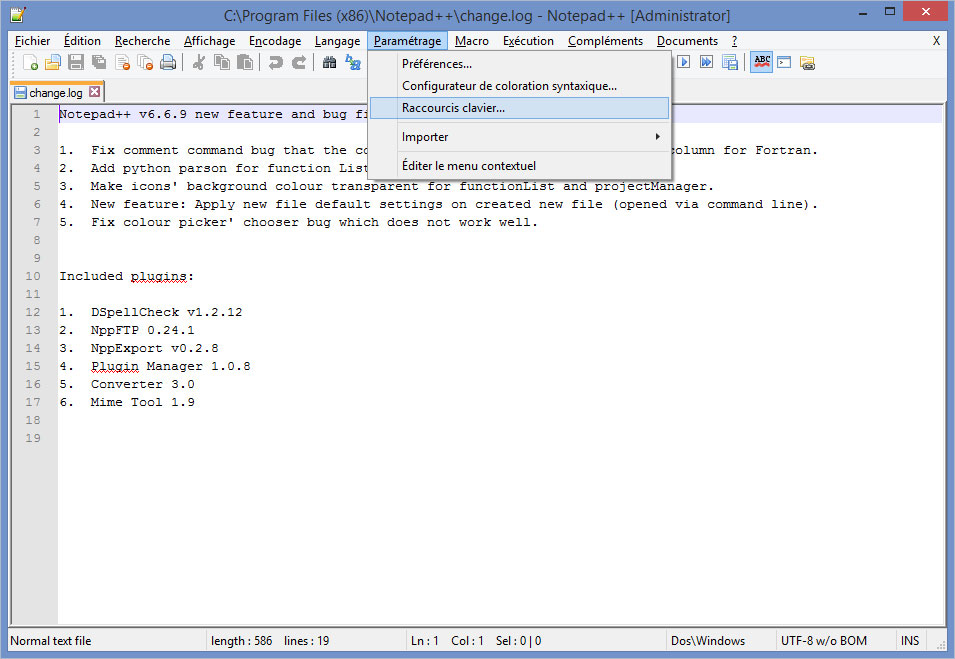Screen dimensions: 955x659
Task: Open the Exécution menu
Action: [x=528, y=41]
